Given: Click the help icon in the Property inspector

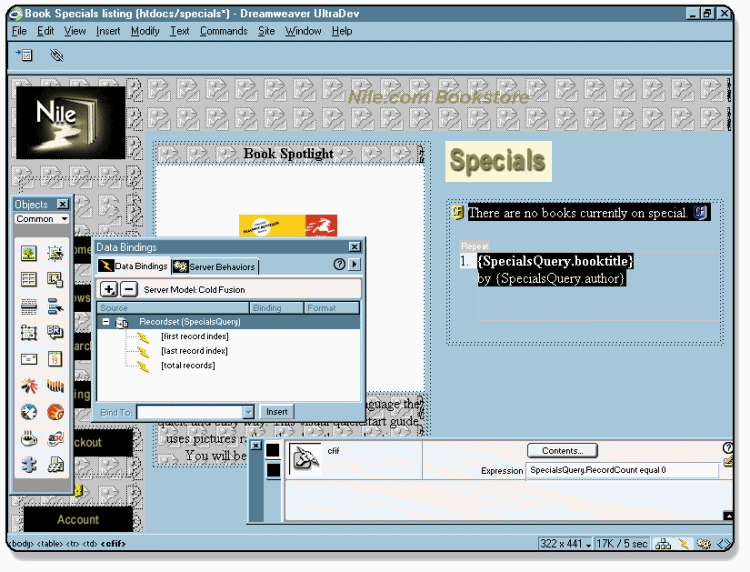Looking at the screenshot, I should pyautogui.click(x=728, y=448).
